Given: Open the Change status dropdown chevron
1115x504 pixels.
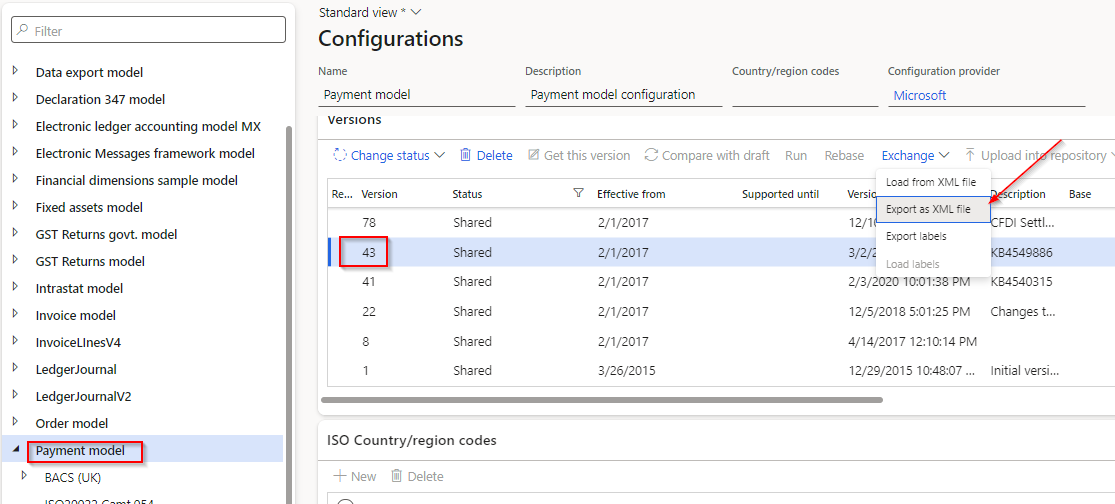Looking at the screenshot, I should point(439,155).
